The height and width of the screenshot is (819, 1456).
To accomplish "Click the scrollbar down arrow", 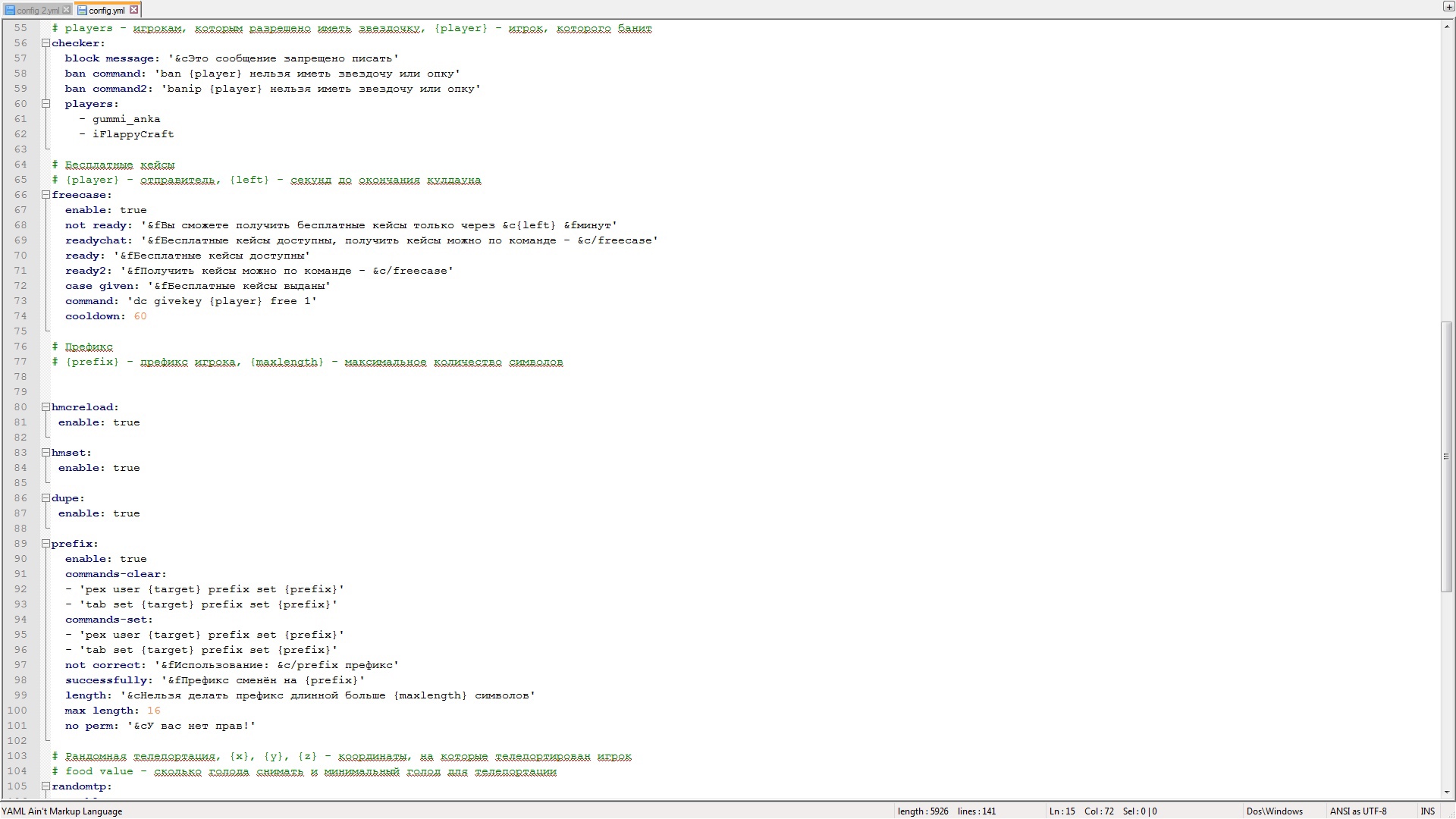I will 1447,792.
